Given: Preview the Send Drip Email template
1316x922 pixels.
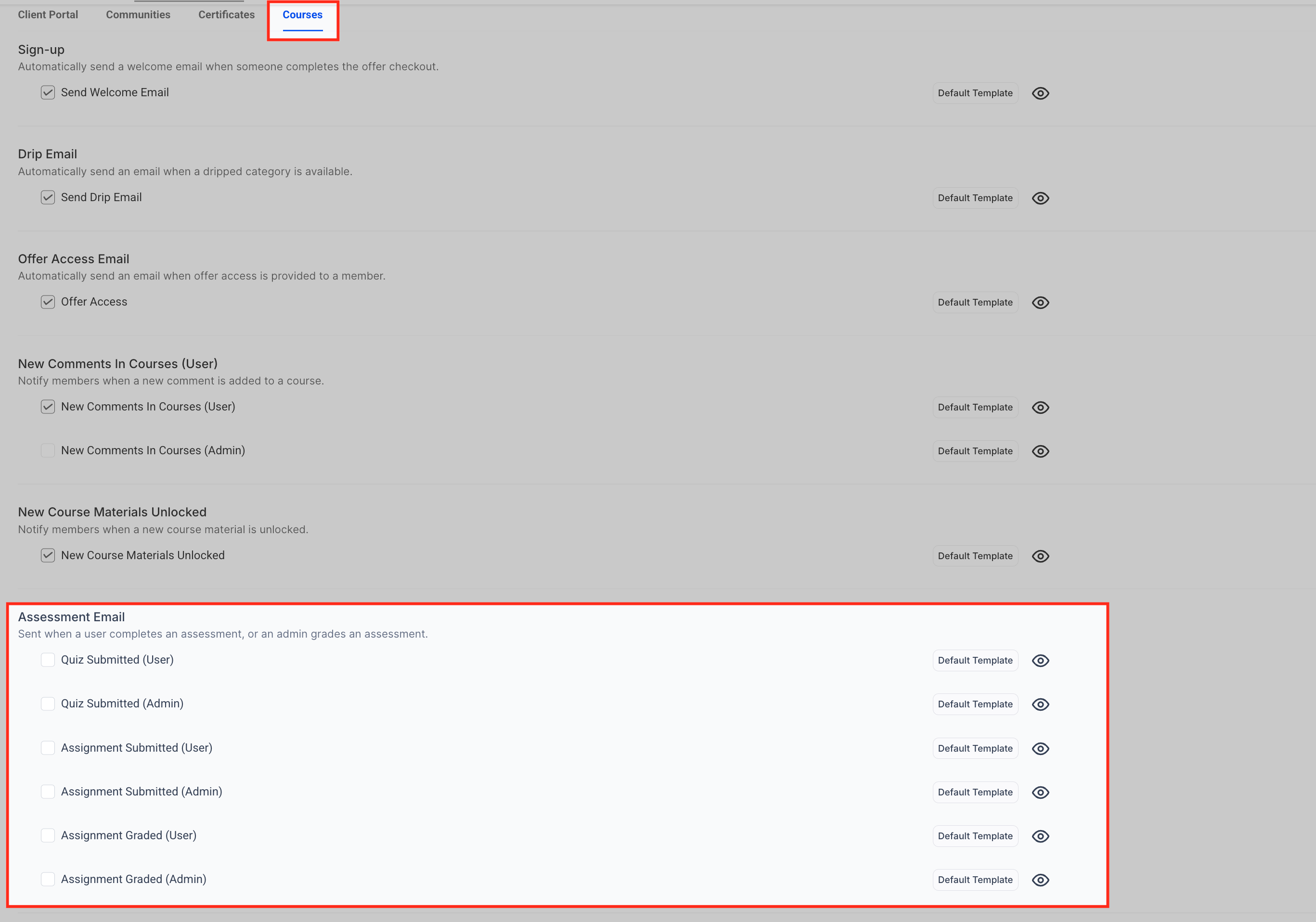Looking at the screenshot, I should 1040,198.
